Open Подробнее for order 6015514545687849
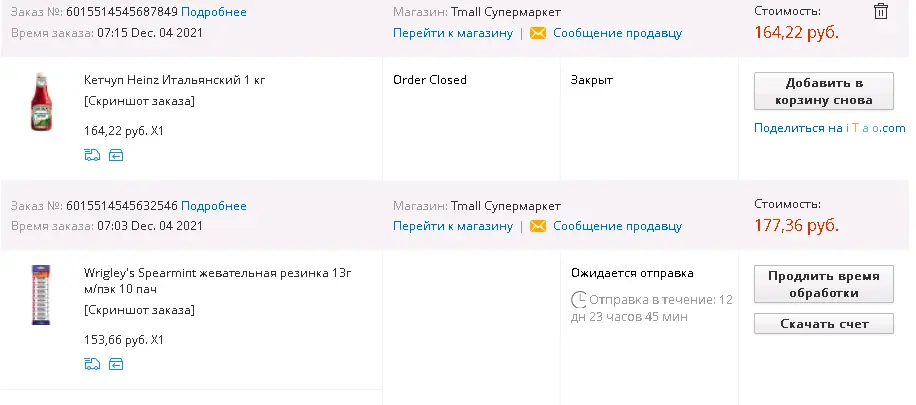 click(214, 12)
